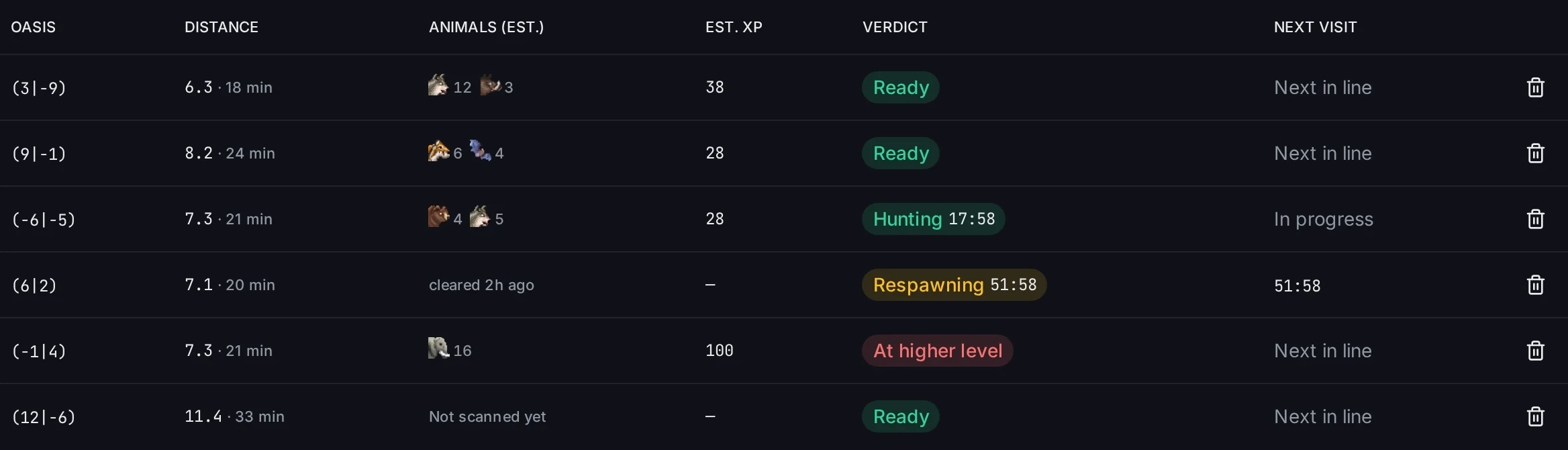Sort by the Distance column header
Screen dimensions: 1568x450
pyautogui.click(x=222, y=27)
